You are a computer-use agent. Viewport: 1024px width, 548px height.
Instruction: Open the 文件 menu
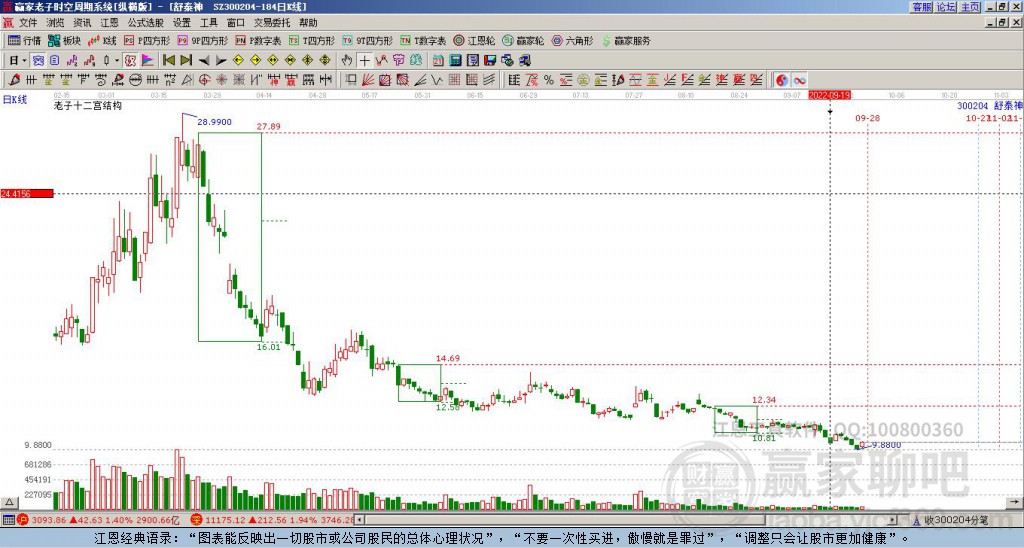(x=28, y=23)
